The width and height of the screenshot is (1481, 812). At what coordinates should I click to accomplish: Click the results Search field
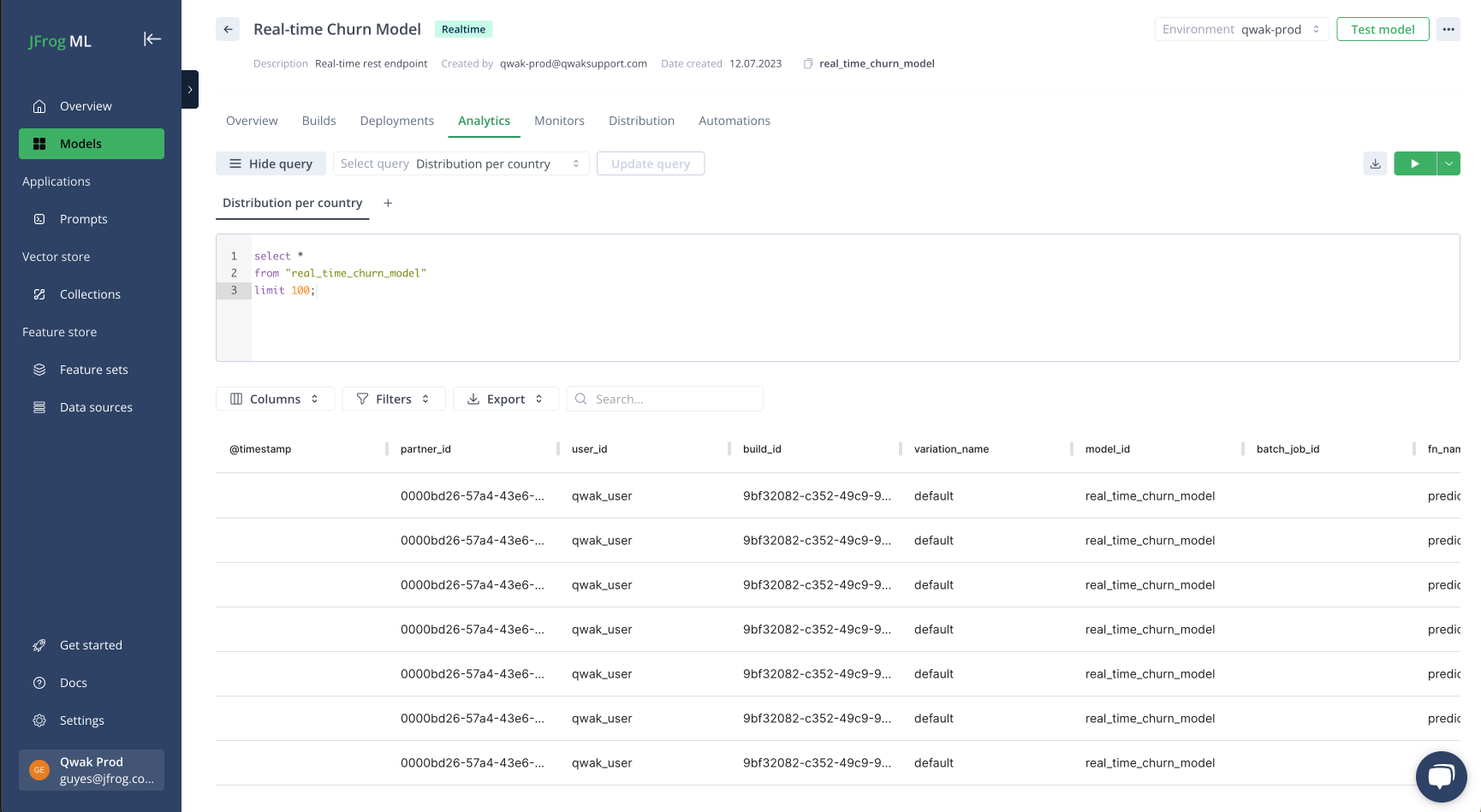(664, 399)
